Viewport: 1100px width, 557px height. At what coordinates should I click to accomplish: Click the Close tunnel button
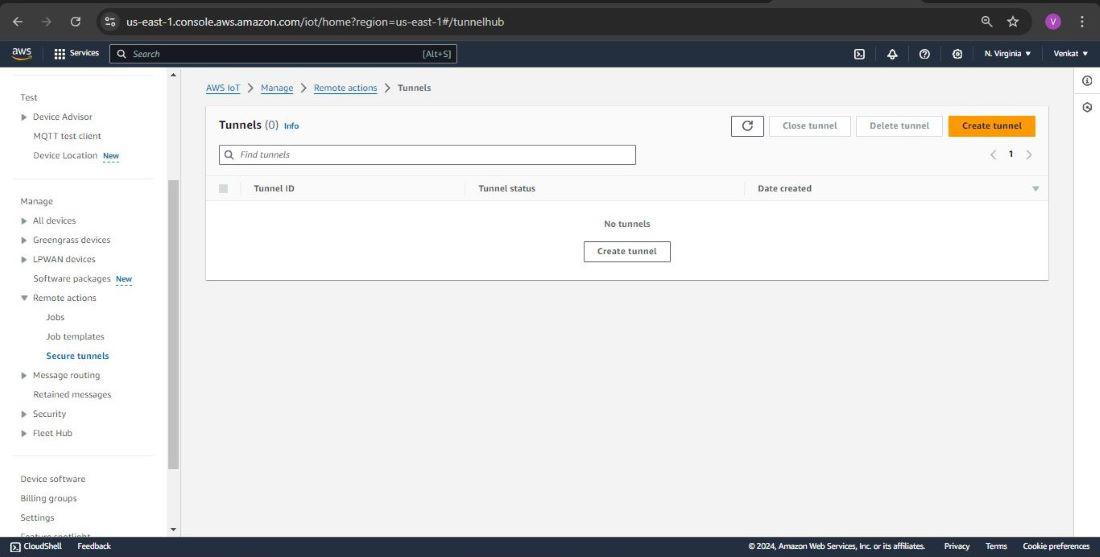810,126
